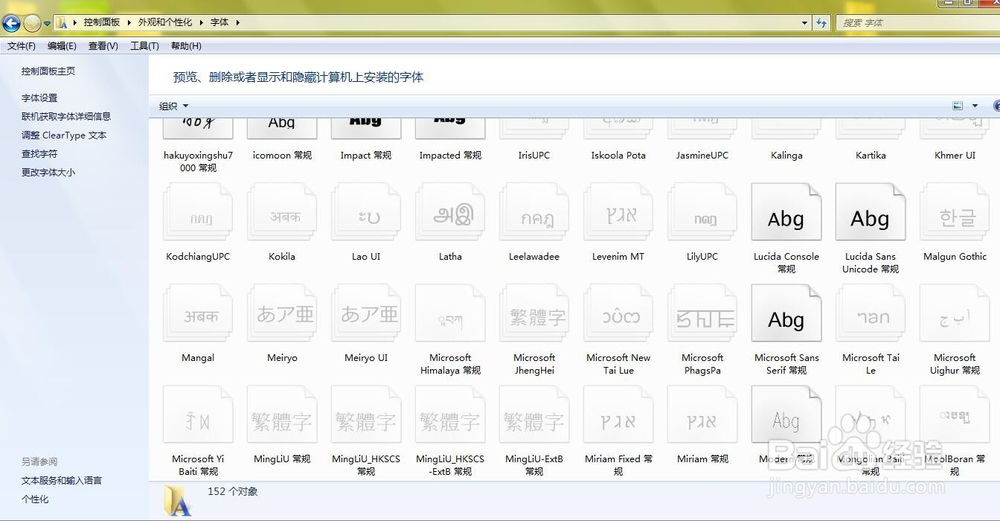1000x521 pixels.
Task: Focus the 搜索 字体 search box
Action: (x=917, y=22)
